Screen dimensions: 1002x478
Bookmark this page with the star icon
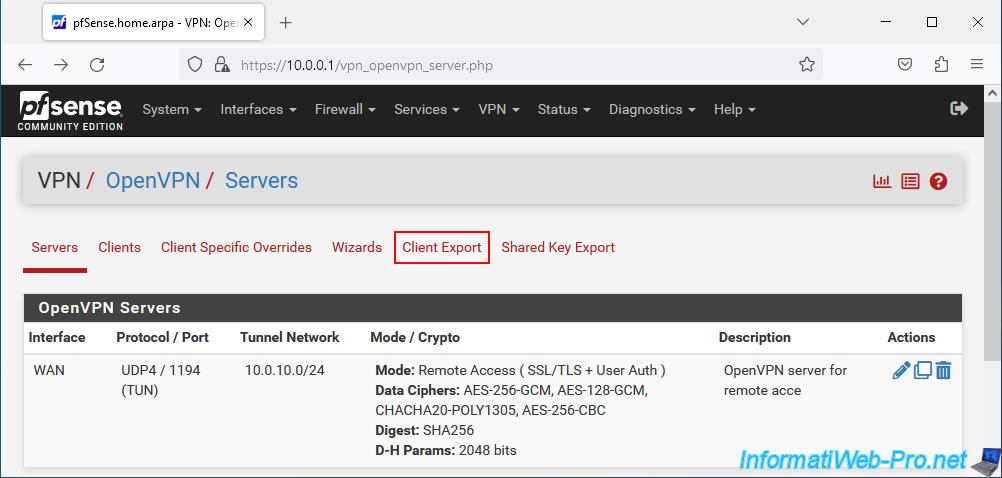(806, 65)
